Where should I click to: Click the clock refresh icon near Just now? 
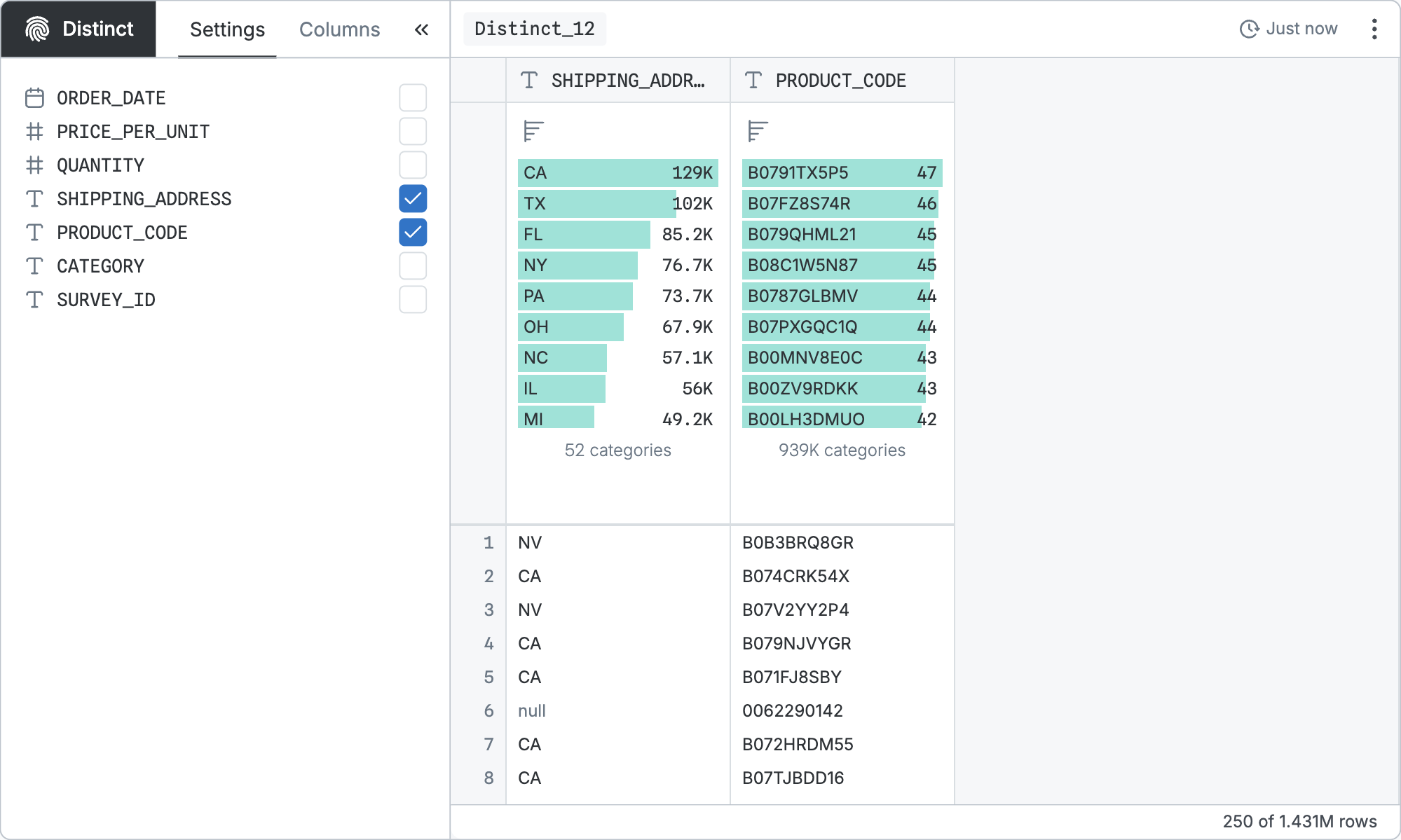[x=1249, y=29]
